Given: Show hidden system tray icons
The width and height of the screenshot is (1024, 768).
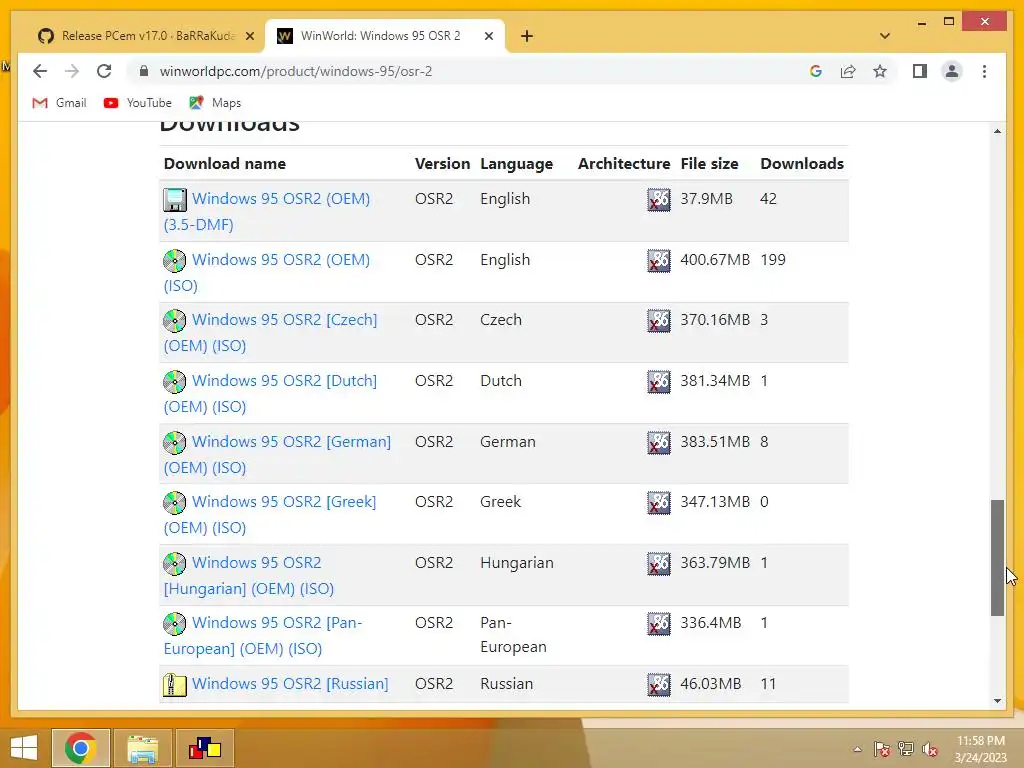Looking at the screenshot, I should 857,749.
